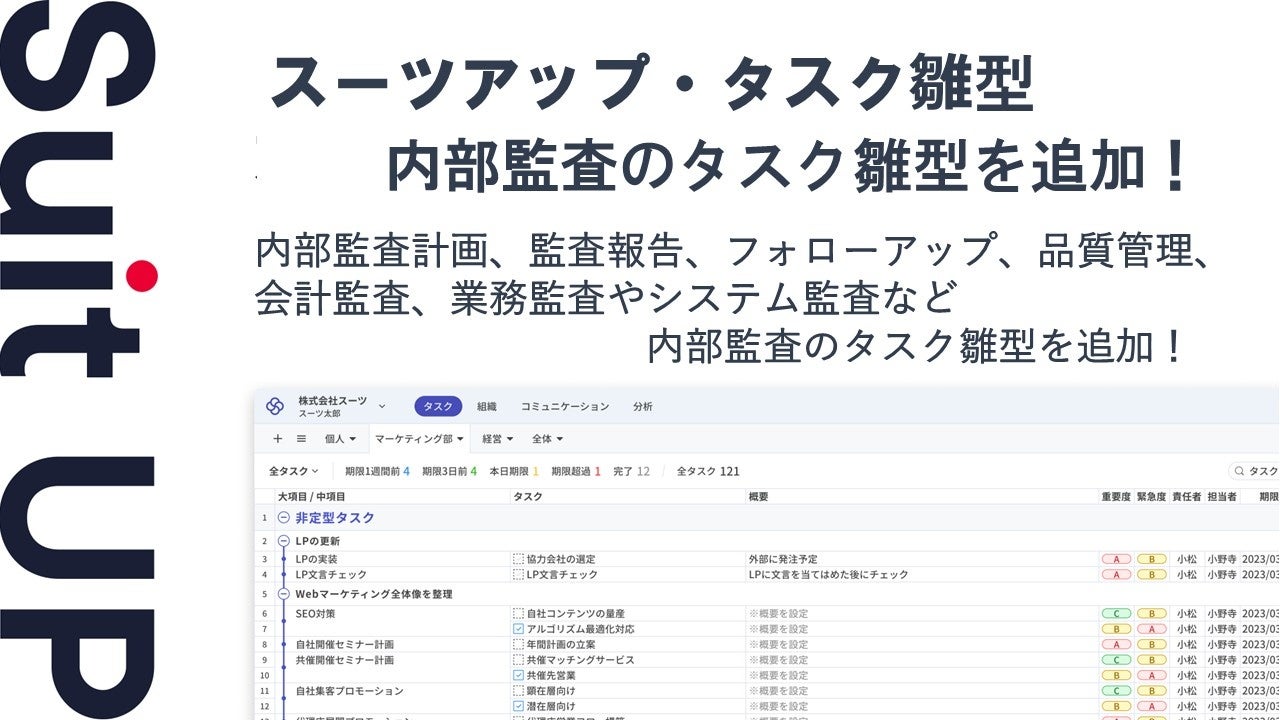
Task: Uncheck the 共催先営業 task checkbox
Action: 518,676
